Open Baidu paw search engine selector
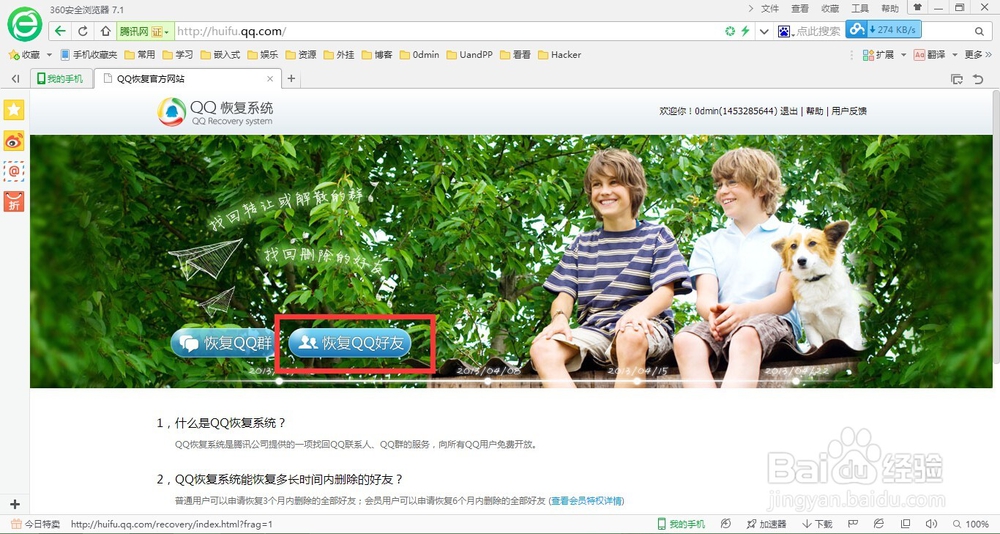The height and width of the screenshot is (534, 1000). point(786,31)
